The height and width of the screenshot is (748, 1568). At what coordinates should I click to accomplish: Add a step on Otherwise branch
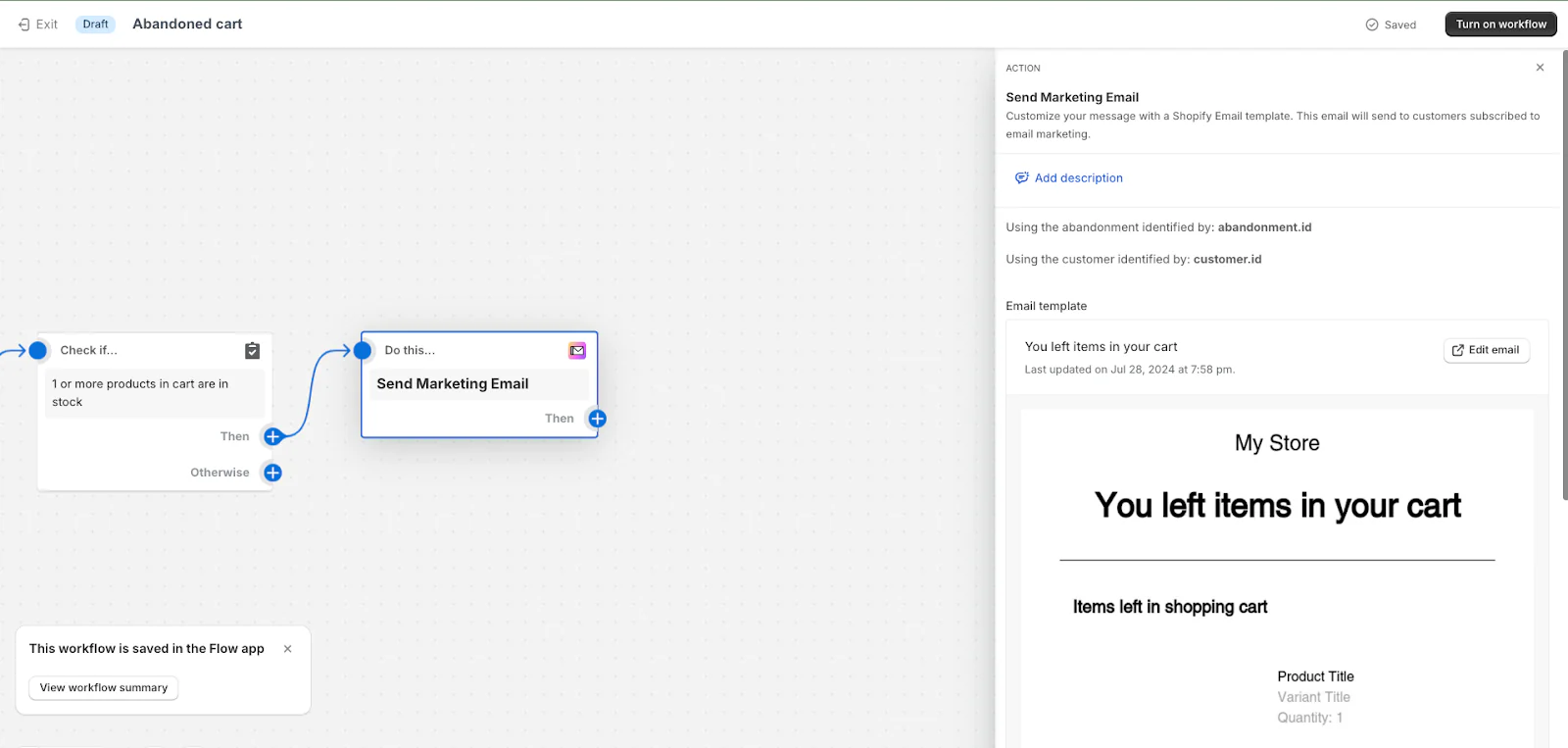pyautogui.click(x=273, y=473)
